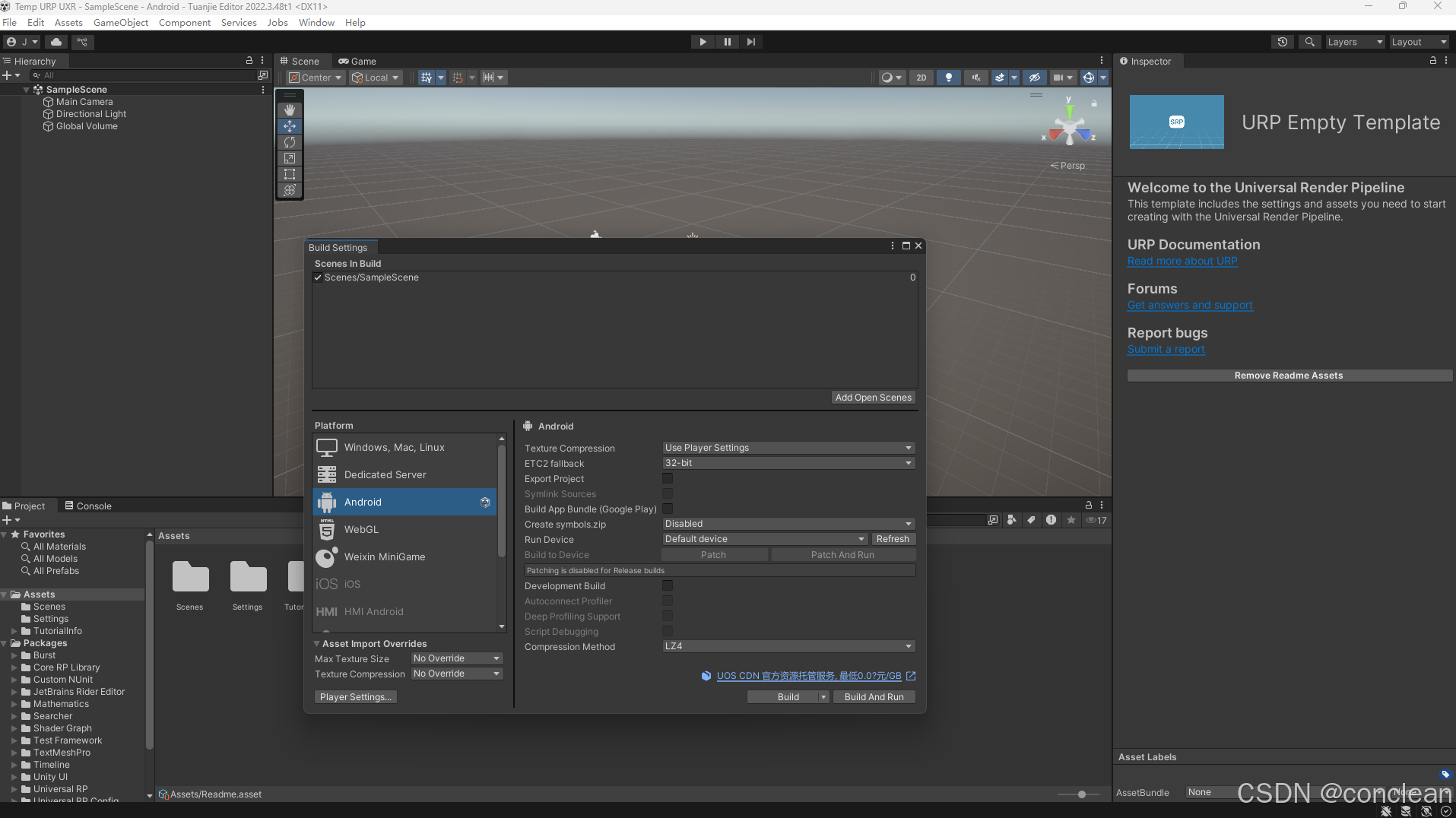Screen dimensions: 1456x818
Task: Open Max Texture Size override dropdown
Action: (x=457, y=658)
